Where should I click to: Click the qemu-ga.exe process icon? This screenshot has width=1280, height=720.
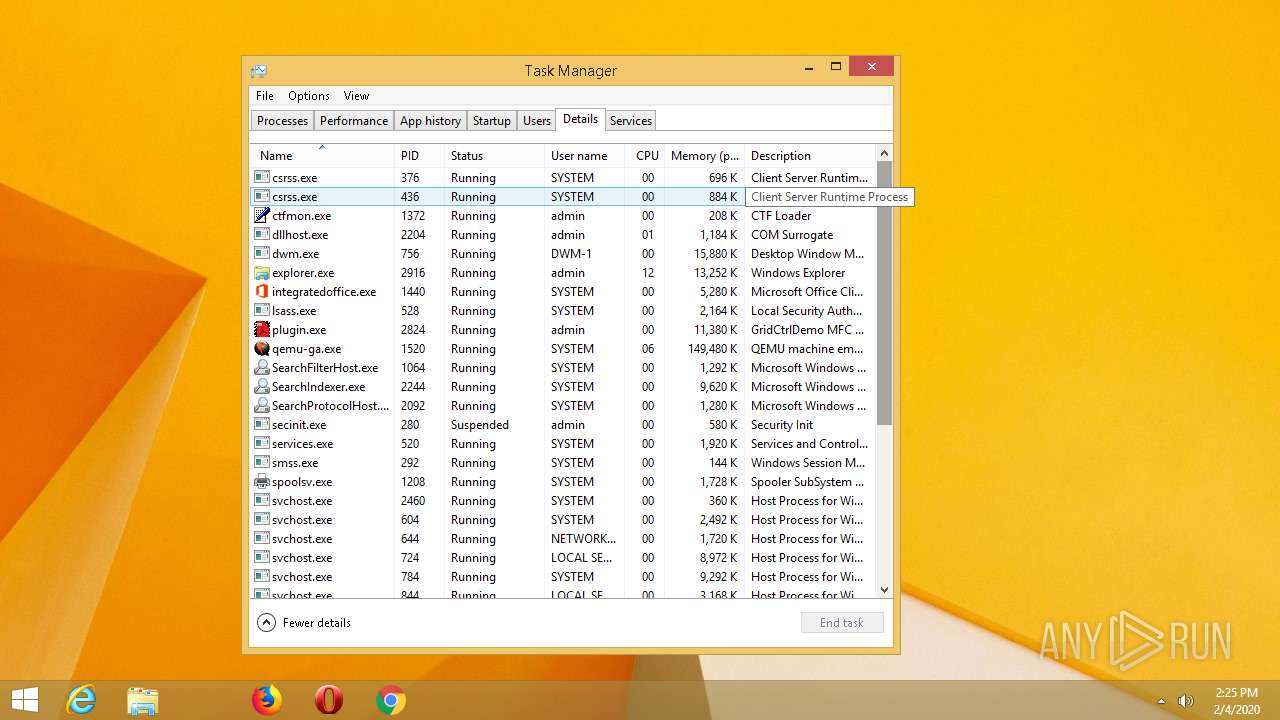pyautogui.click(x=262, y=348)
